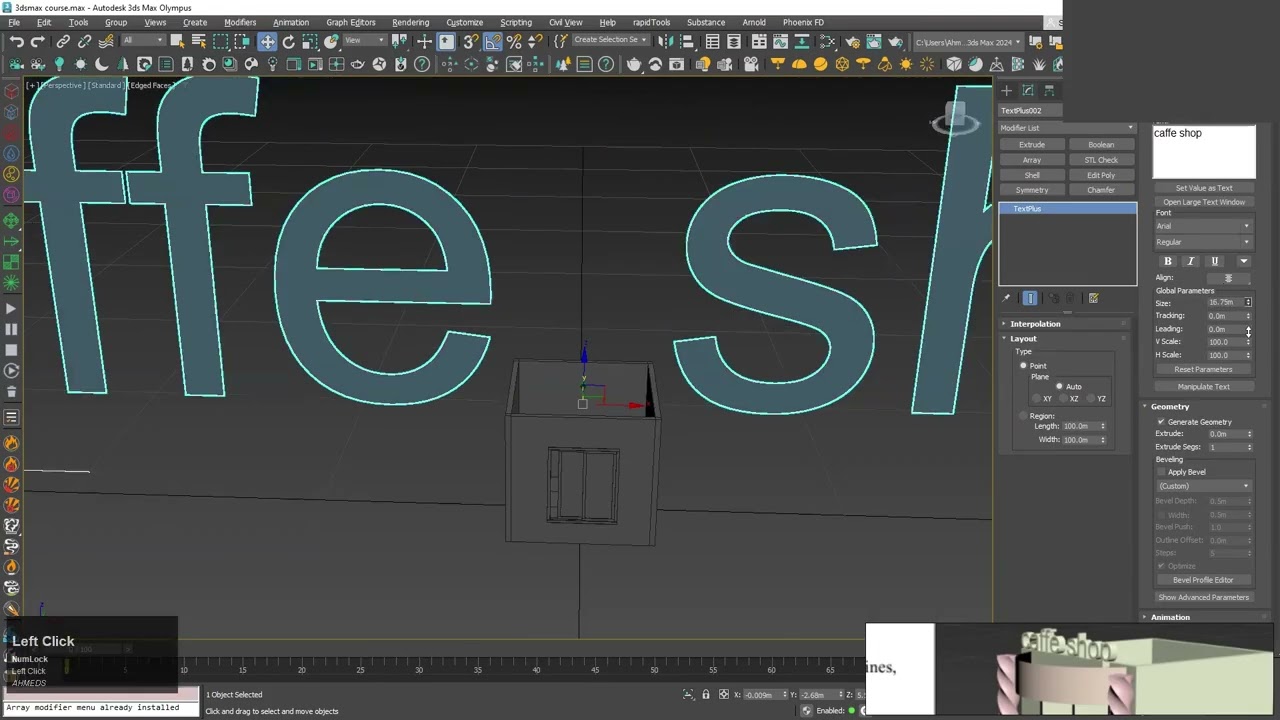Open the Phoenix FD menu
Viewport: 1280px width, 720px height.
pos(803,22)
